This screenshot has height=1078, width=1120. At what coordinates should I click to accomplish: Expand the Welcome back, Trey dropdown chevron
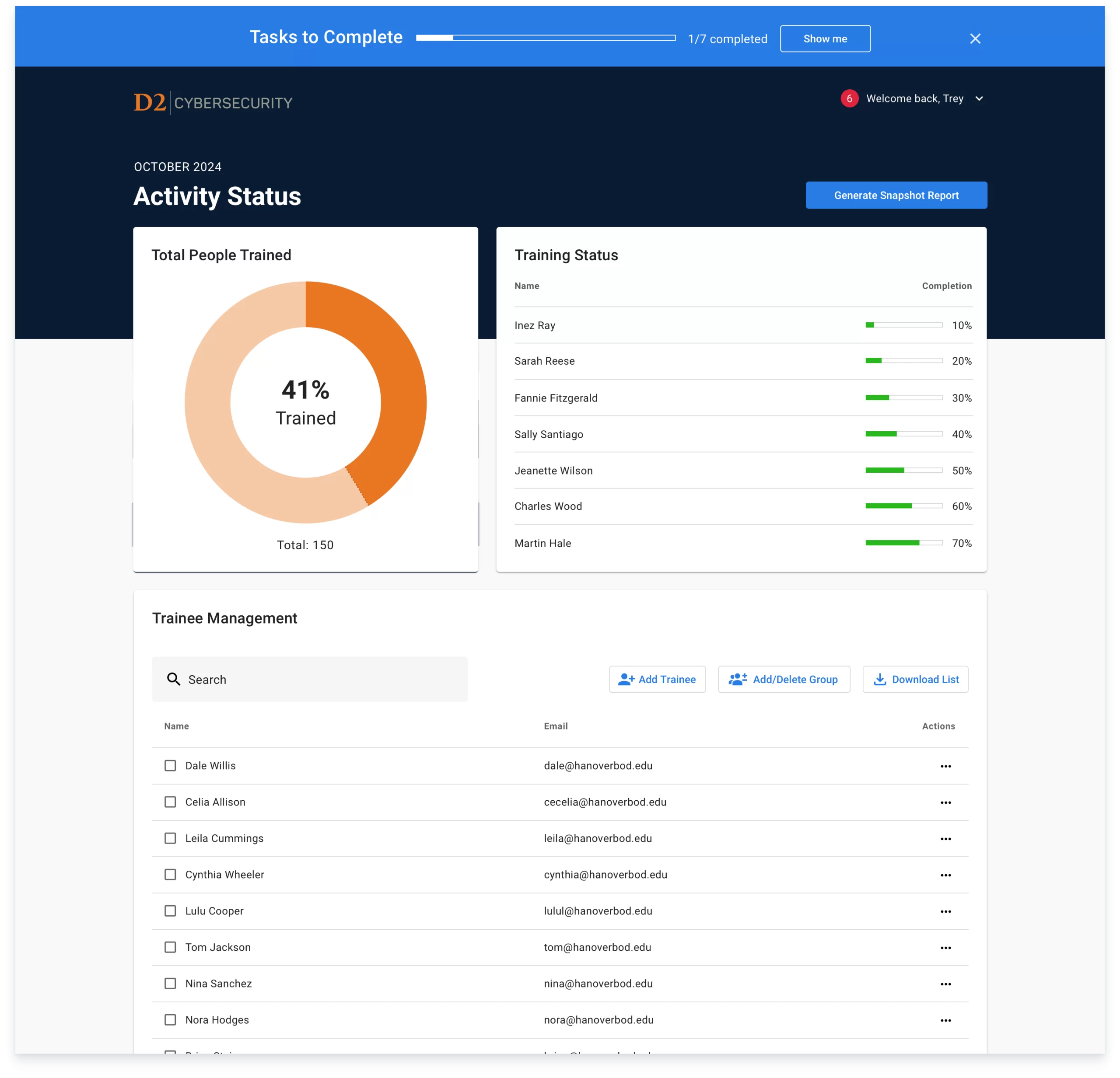pos(979,98)
